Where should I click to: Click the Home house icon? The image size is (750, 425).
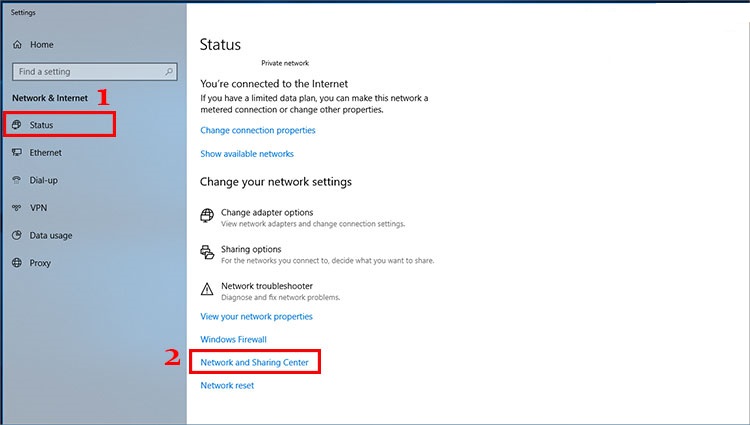point(17,44)
